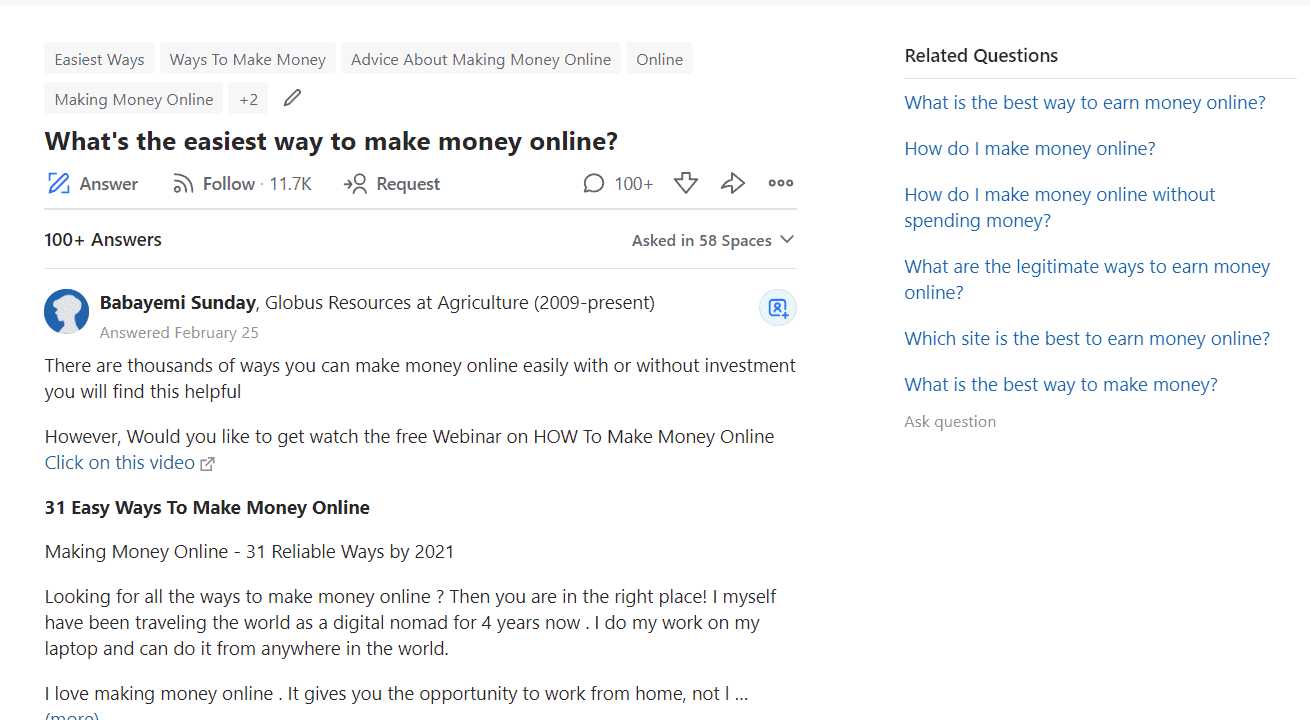The height and width of the screenshot is (720, 1310).
Task: Click the Follow feed icon
Action: [x=183, y=184]
